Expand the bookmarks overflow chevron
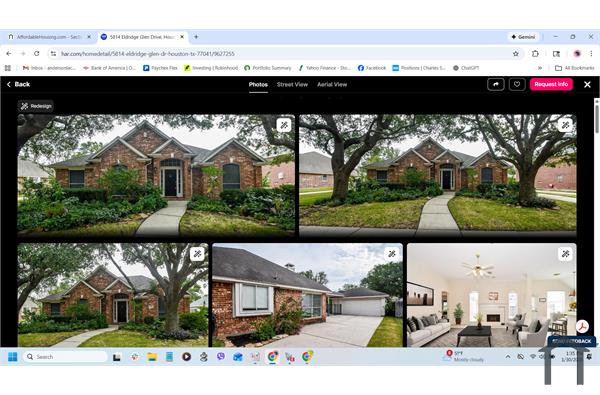 pos(540,68)
